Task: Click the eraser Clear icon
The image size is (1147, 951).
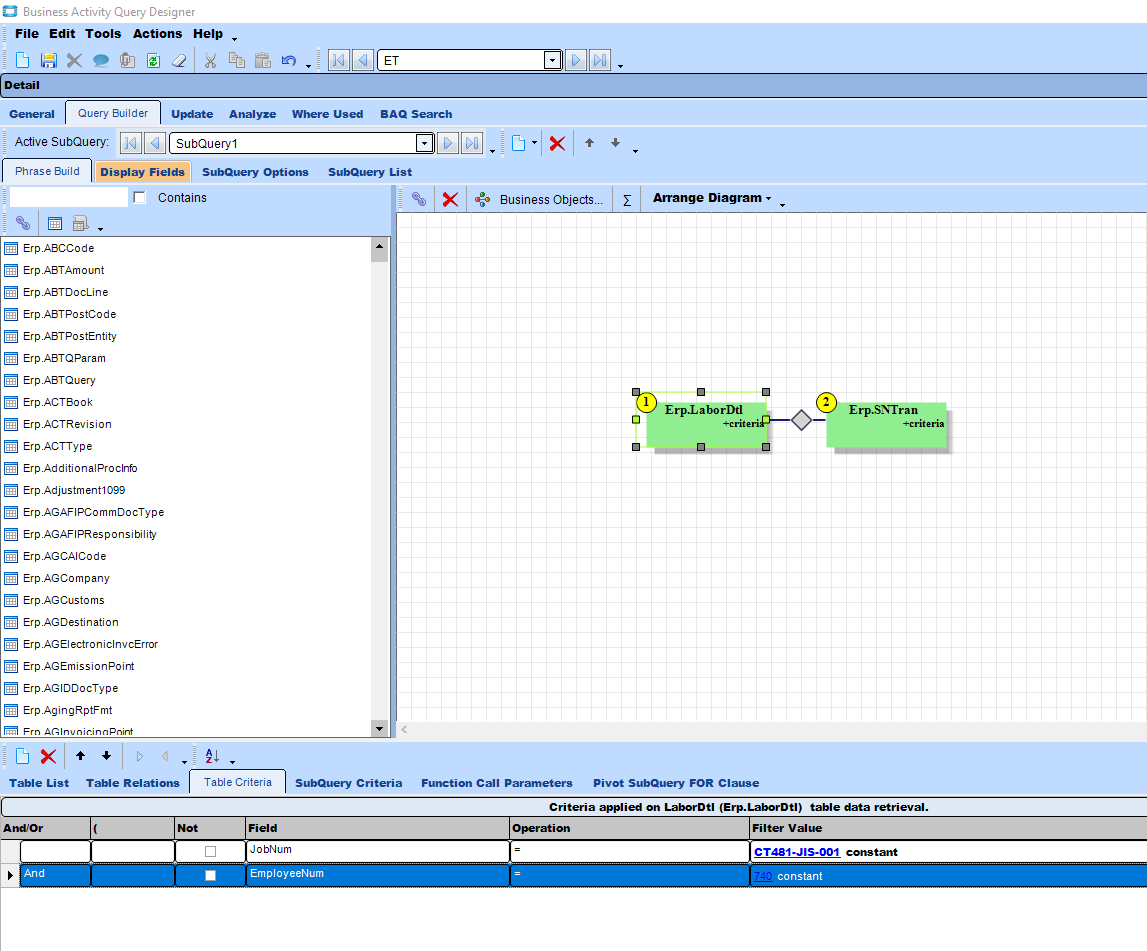Action: tap(180, 60)
